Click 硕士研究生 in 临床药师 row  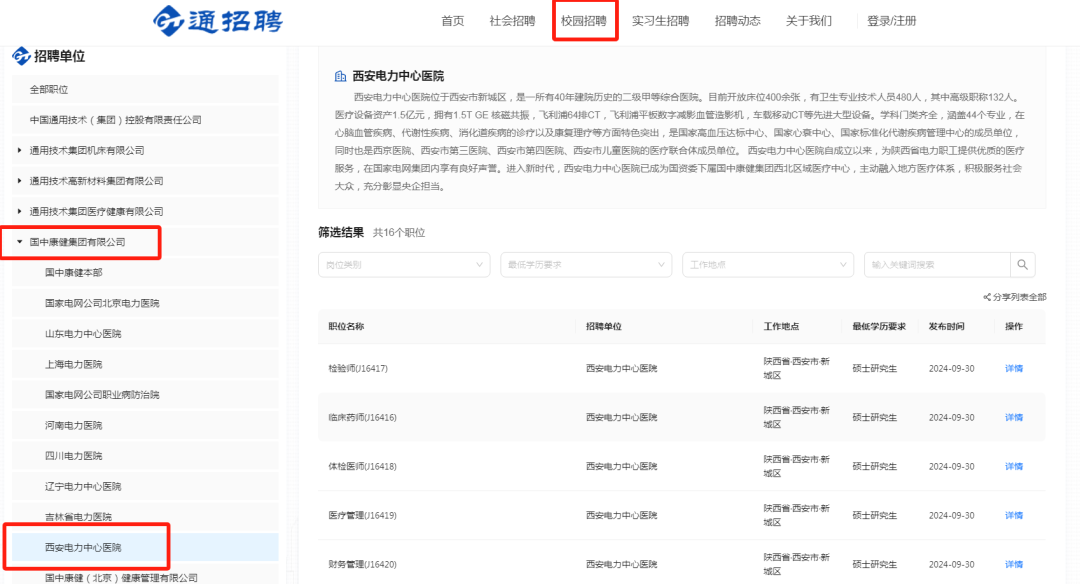(875, 417)
